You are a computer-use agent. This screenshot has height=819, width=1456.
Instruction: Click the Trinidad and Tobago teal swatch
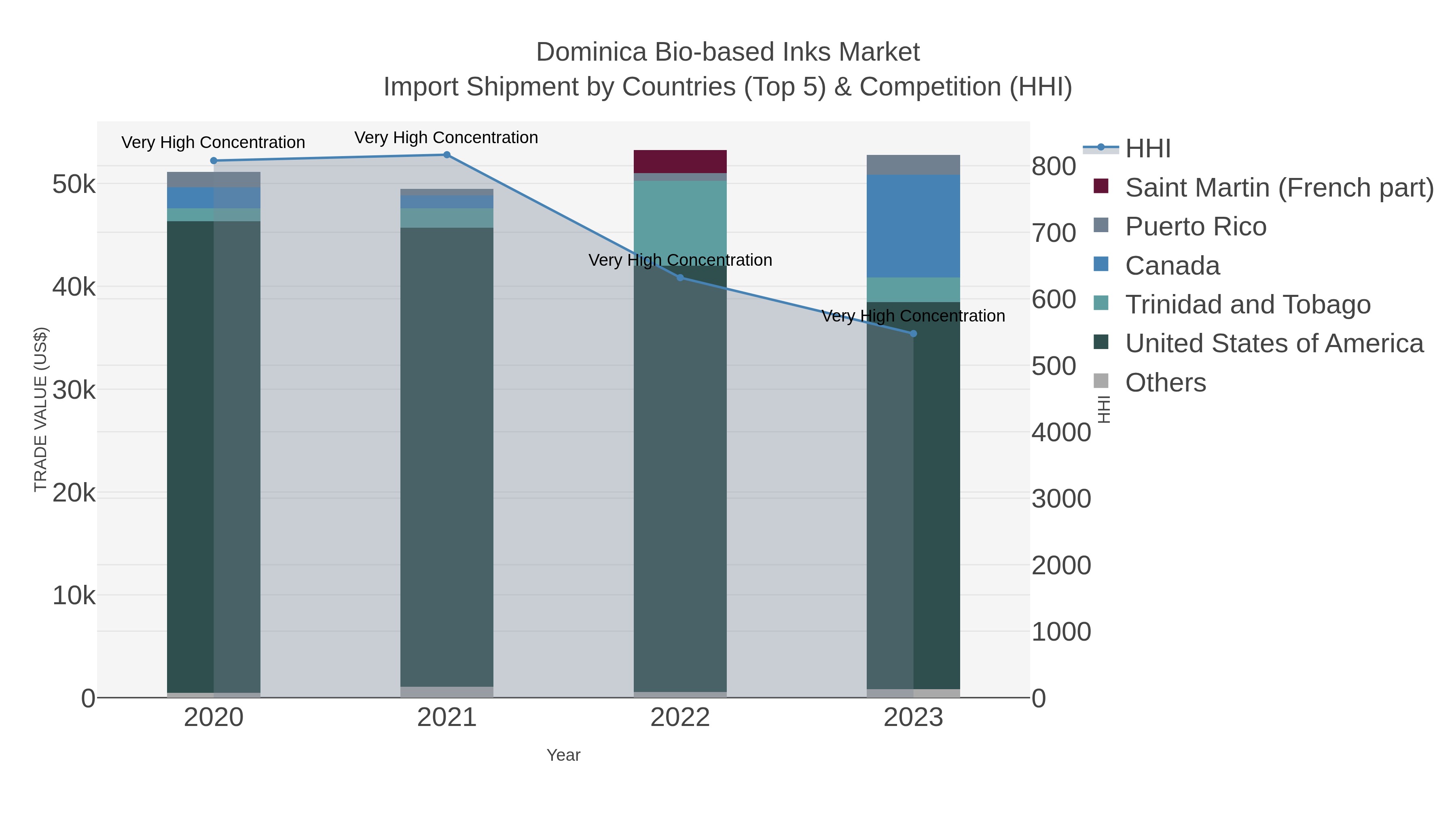coord(1101,303)
